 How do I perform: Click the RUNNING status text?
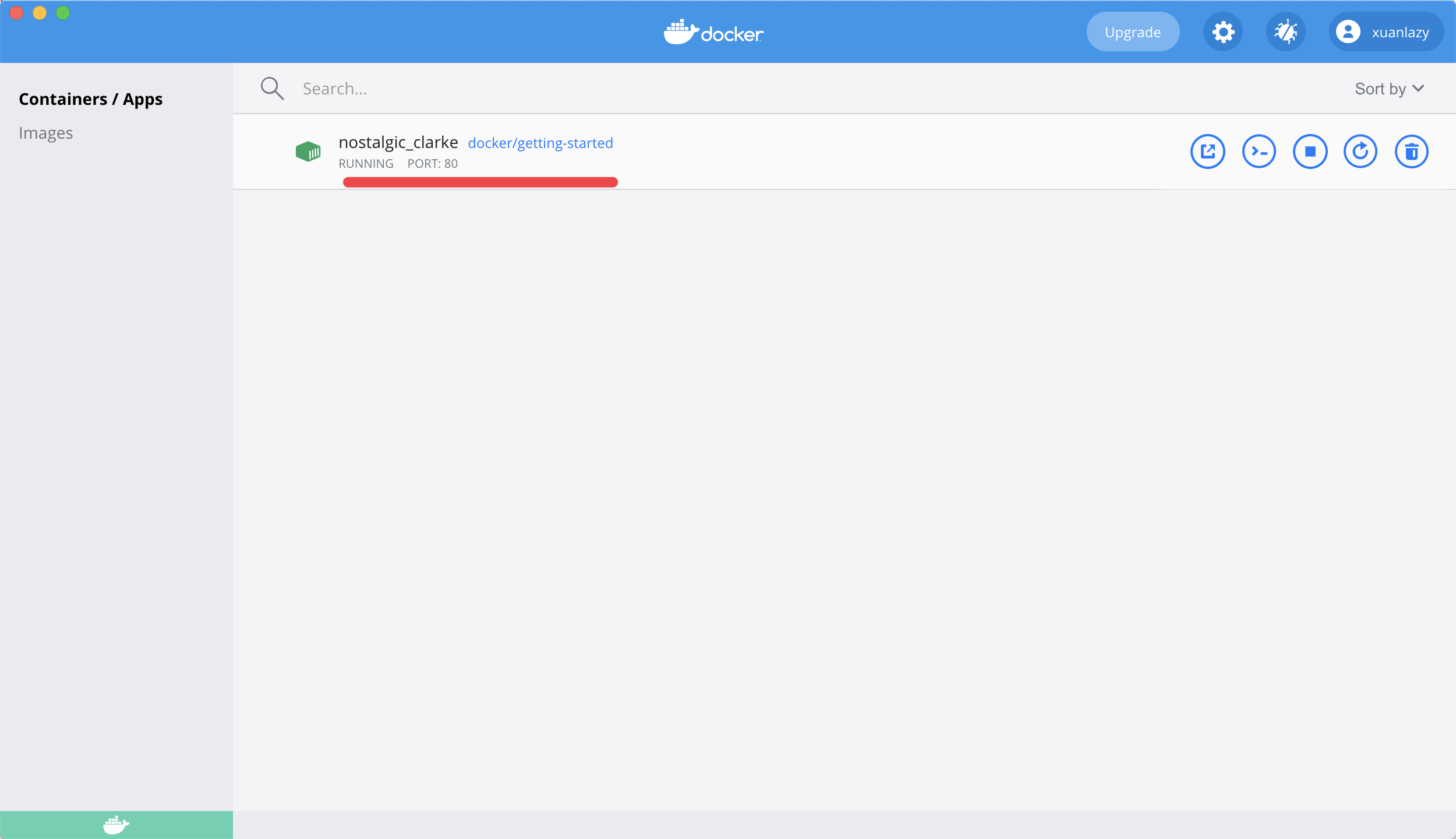[x=366, y=164]
